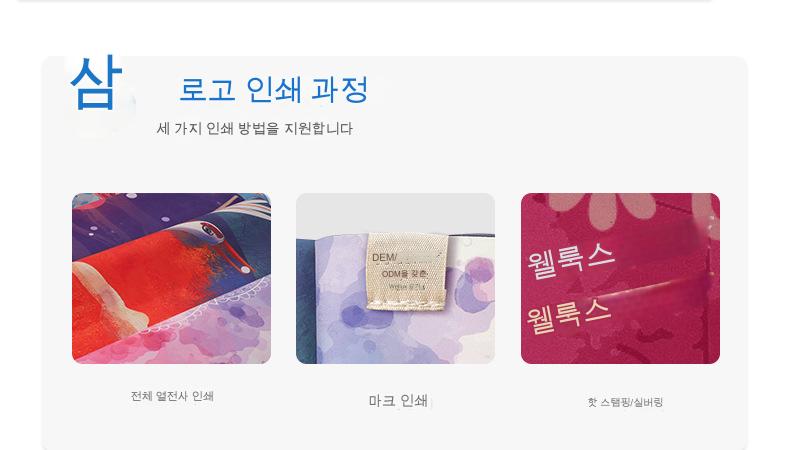Open the red crane heat-transfer print thumbnail
Image resolution: width=790 pixels, height=450 pixels.
[171, 278]
